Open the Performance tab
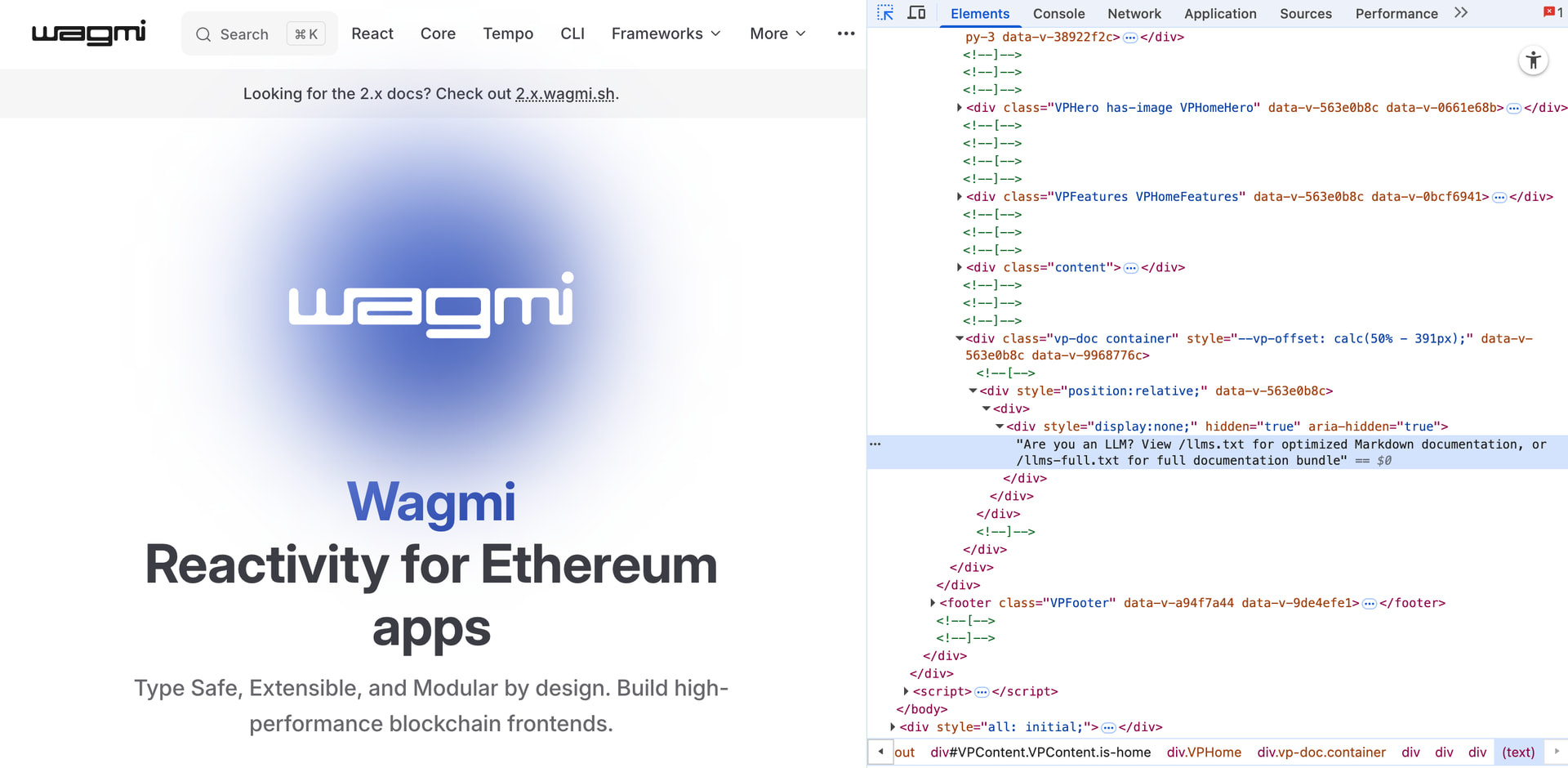Screen dimensions: 1568x768 [x=1396, y=14]
